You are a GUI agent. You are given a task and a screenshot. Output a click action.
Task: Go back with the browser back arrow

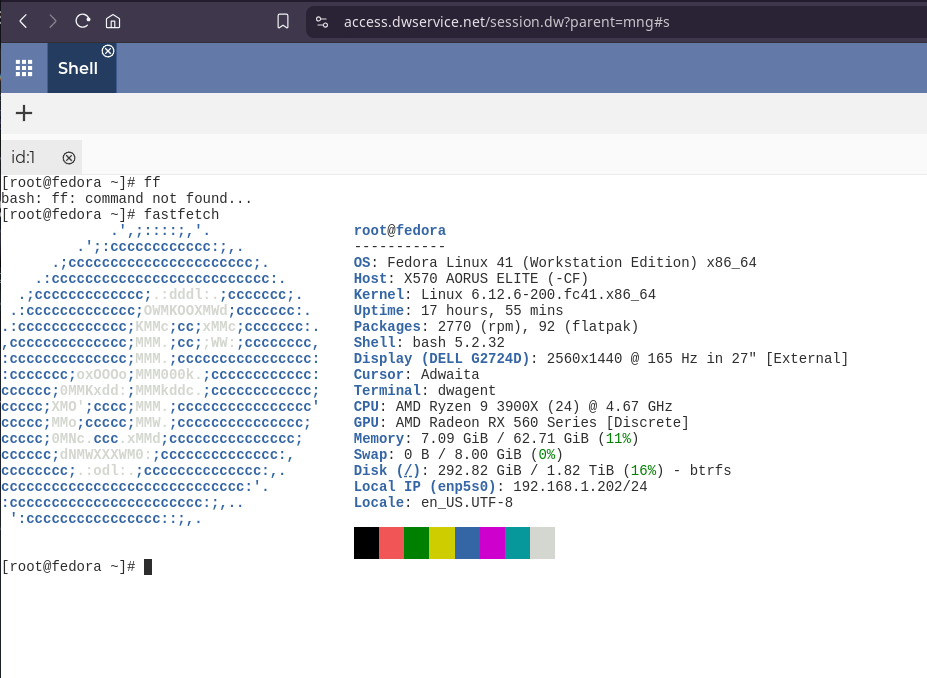[23, 22]
